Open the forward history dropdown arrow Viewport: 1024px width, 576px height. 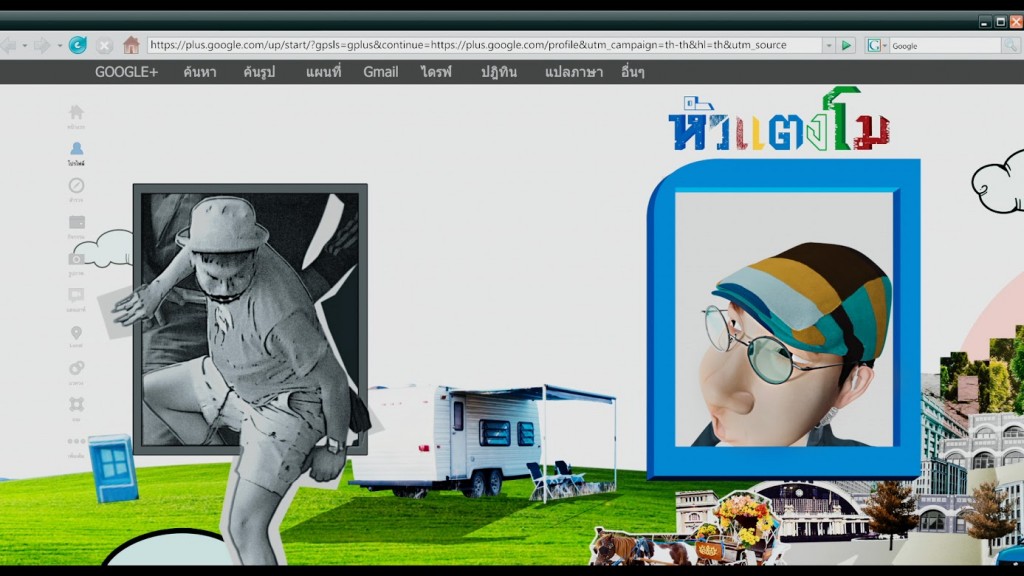pyautogui.click(x=59, y=46)
